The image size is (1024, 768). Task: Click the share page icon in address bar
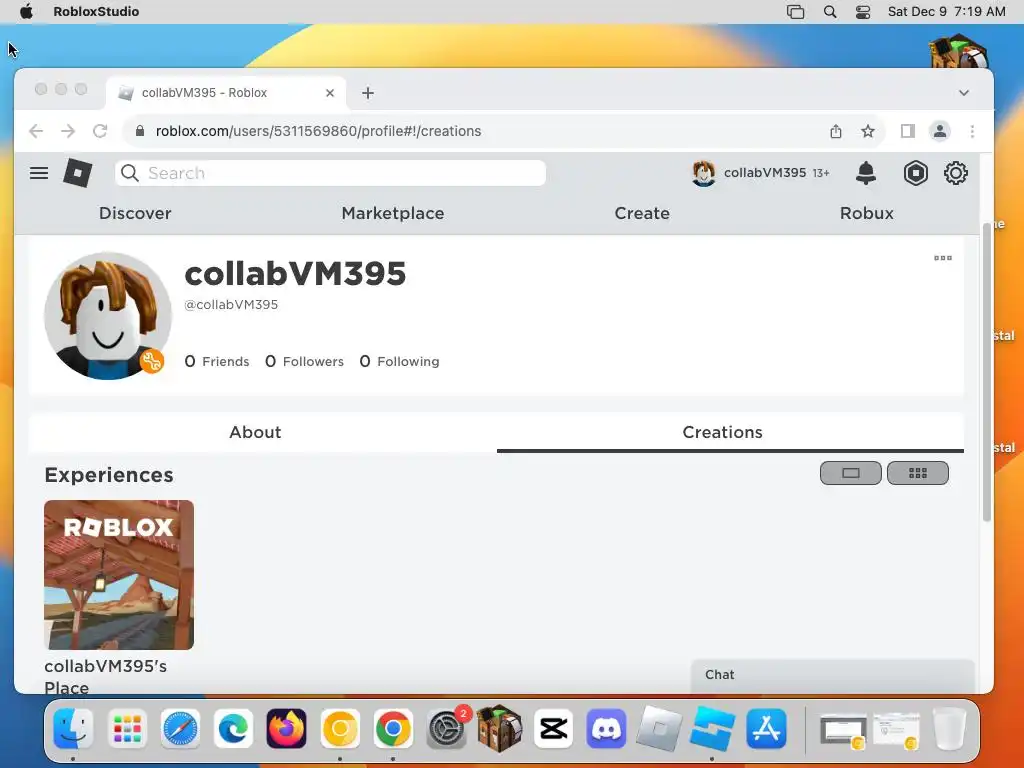point(836,131)
